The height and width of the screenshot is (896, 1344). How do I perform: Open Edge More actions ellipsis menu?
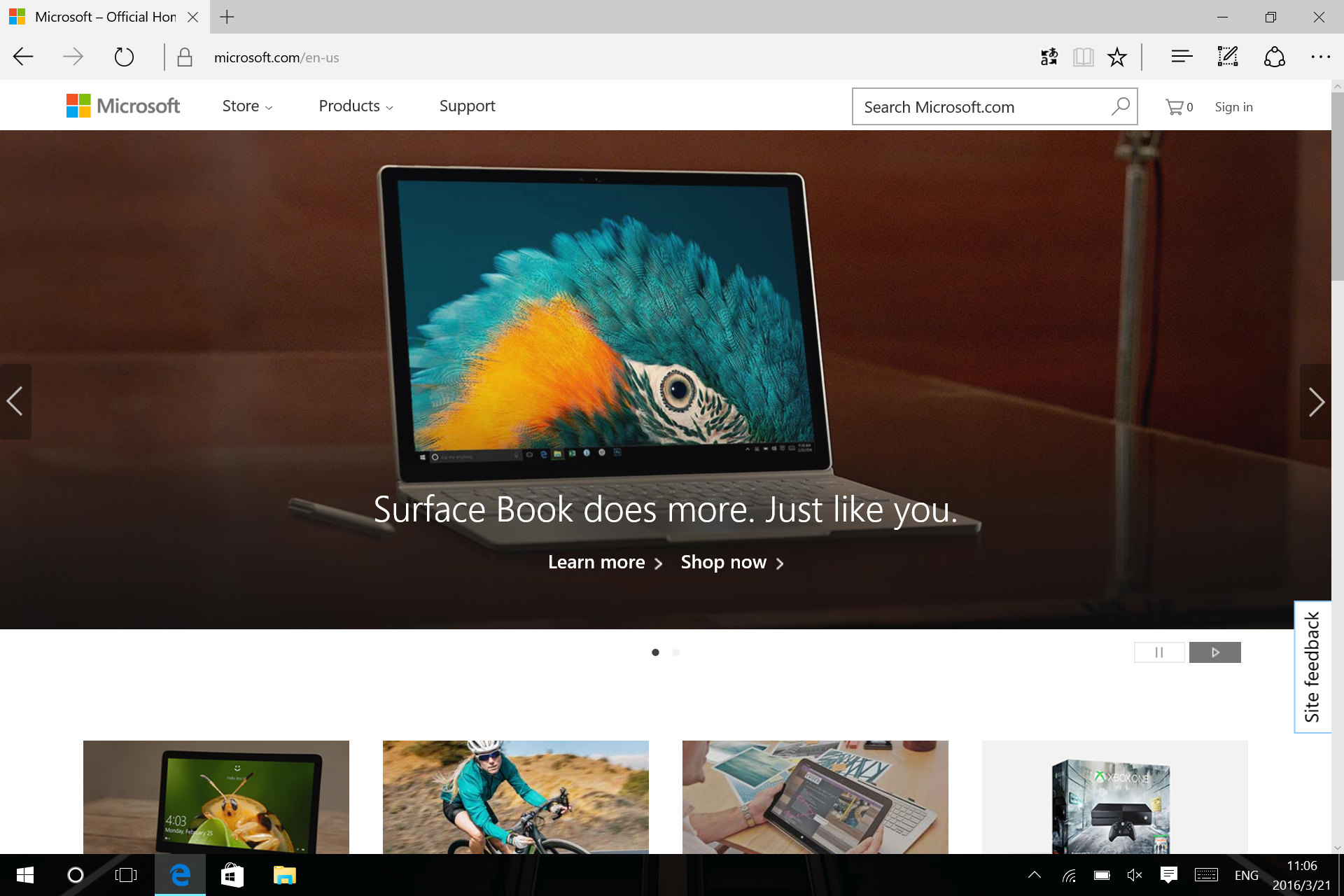(1320, 57)
